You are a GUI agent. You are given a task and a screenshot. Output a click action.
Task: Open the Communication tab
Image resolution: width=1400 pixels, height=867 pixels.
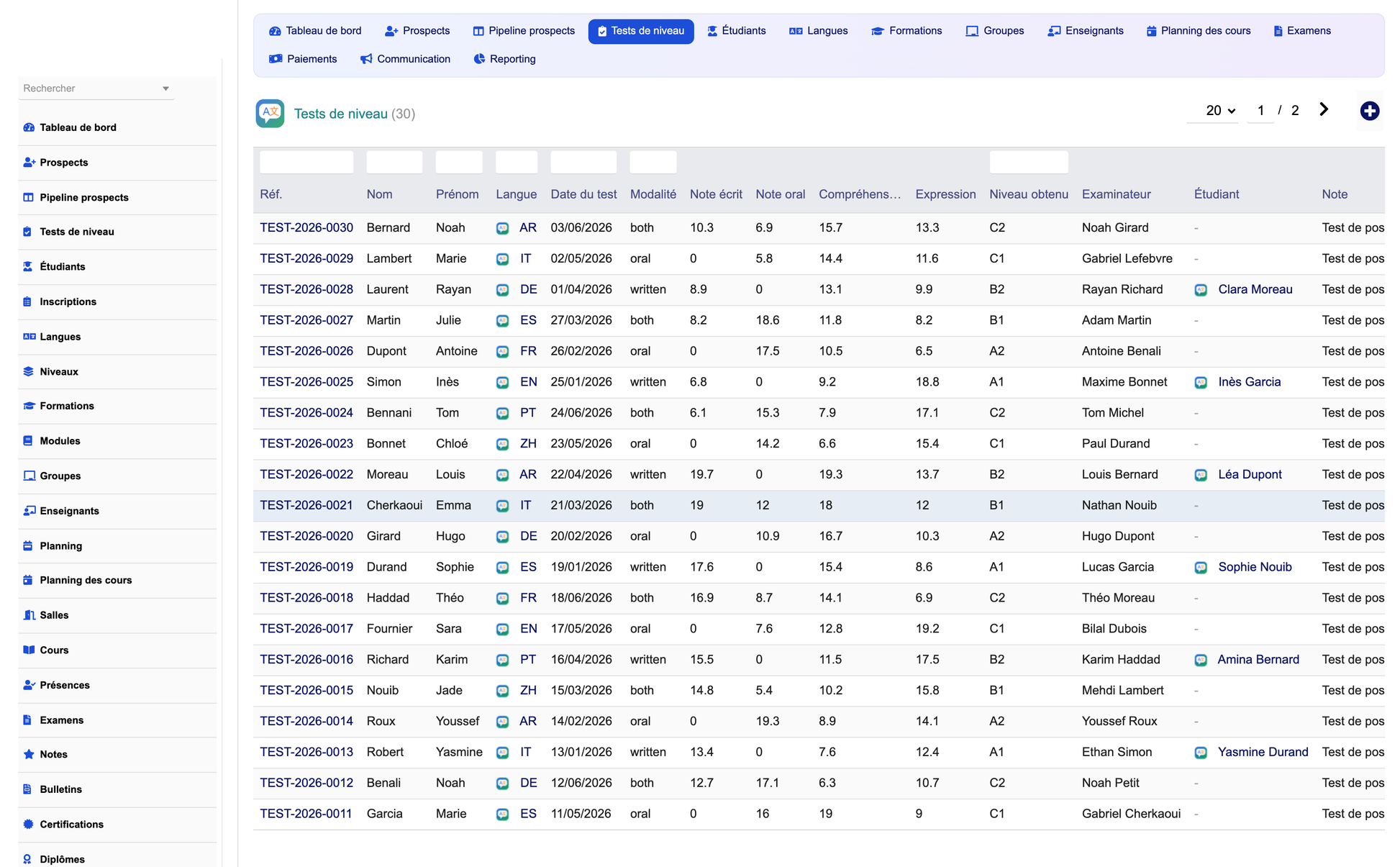coord(406,59)
